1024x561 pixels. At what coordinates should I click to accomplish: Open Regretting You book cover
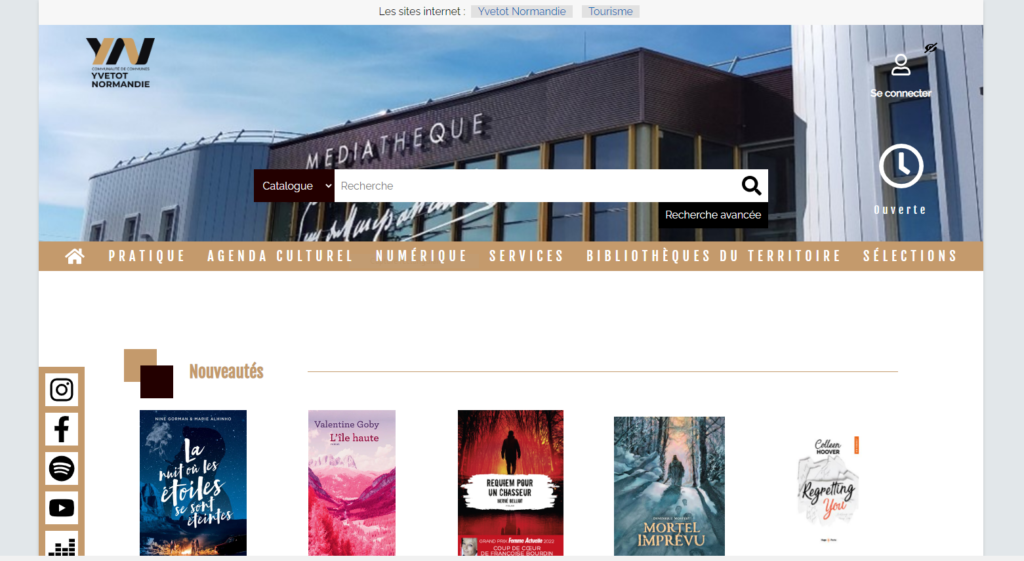click(828, 488)
